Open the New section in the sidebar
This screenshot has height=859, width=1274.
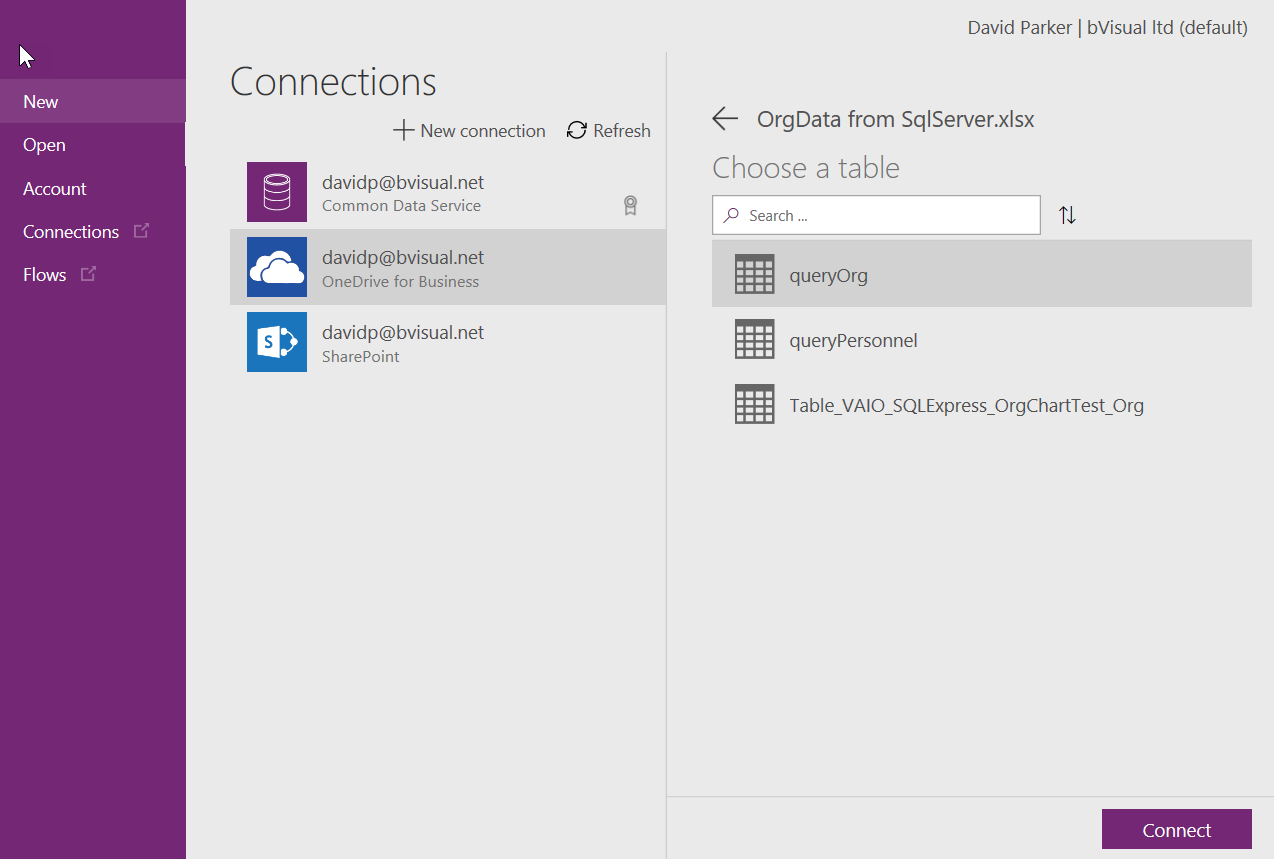click(40, 101)
